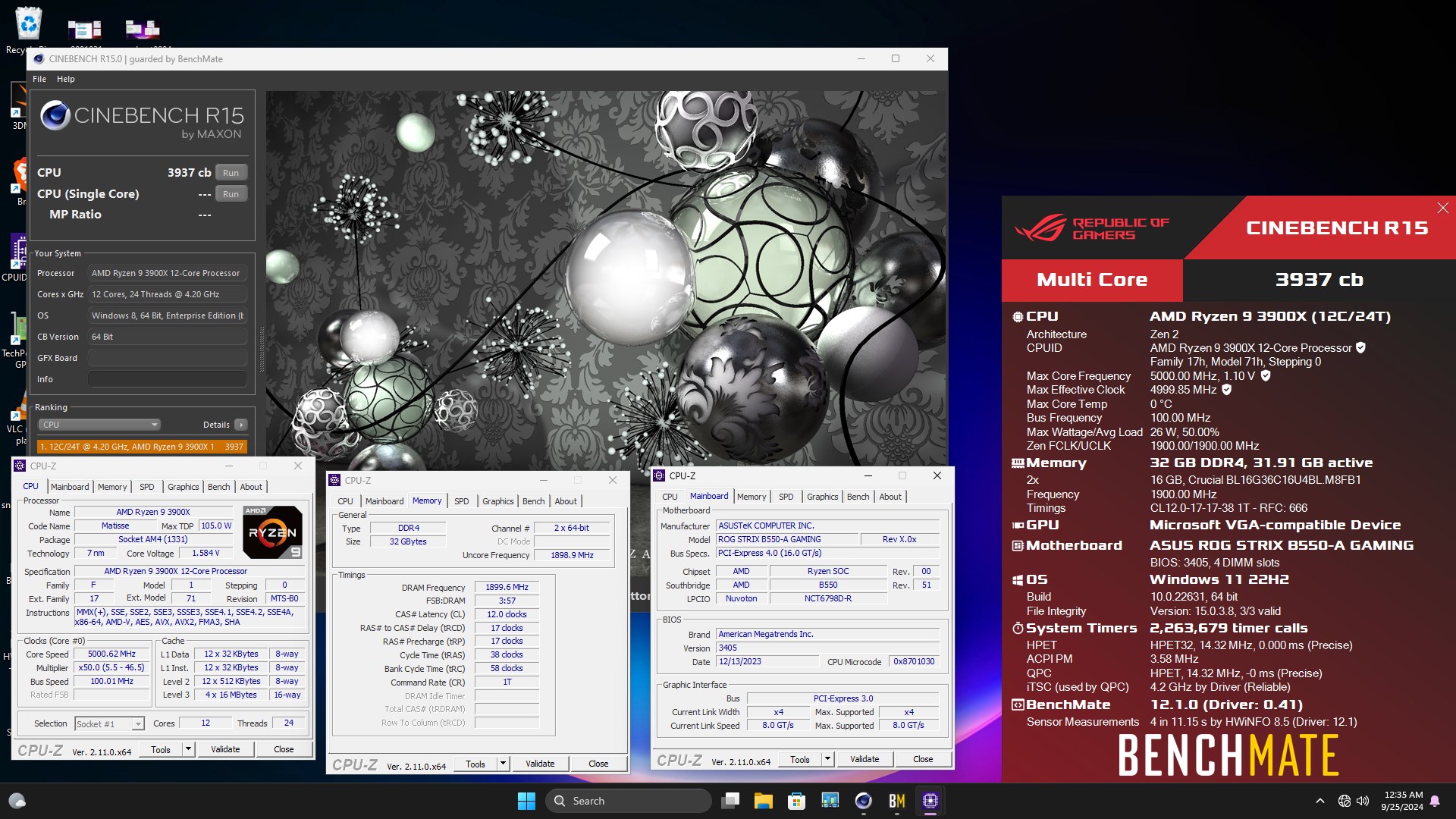This screenshot has height=819, width=1456.
Task: Show hidden tray icons chevron
Action: click(1319, 801)
